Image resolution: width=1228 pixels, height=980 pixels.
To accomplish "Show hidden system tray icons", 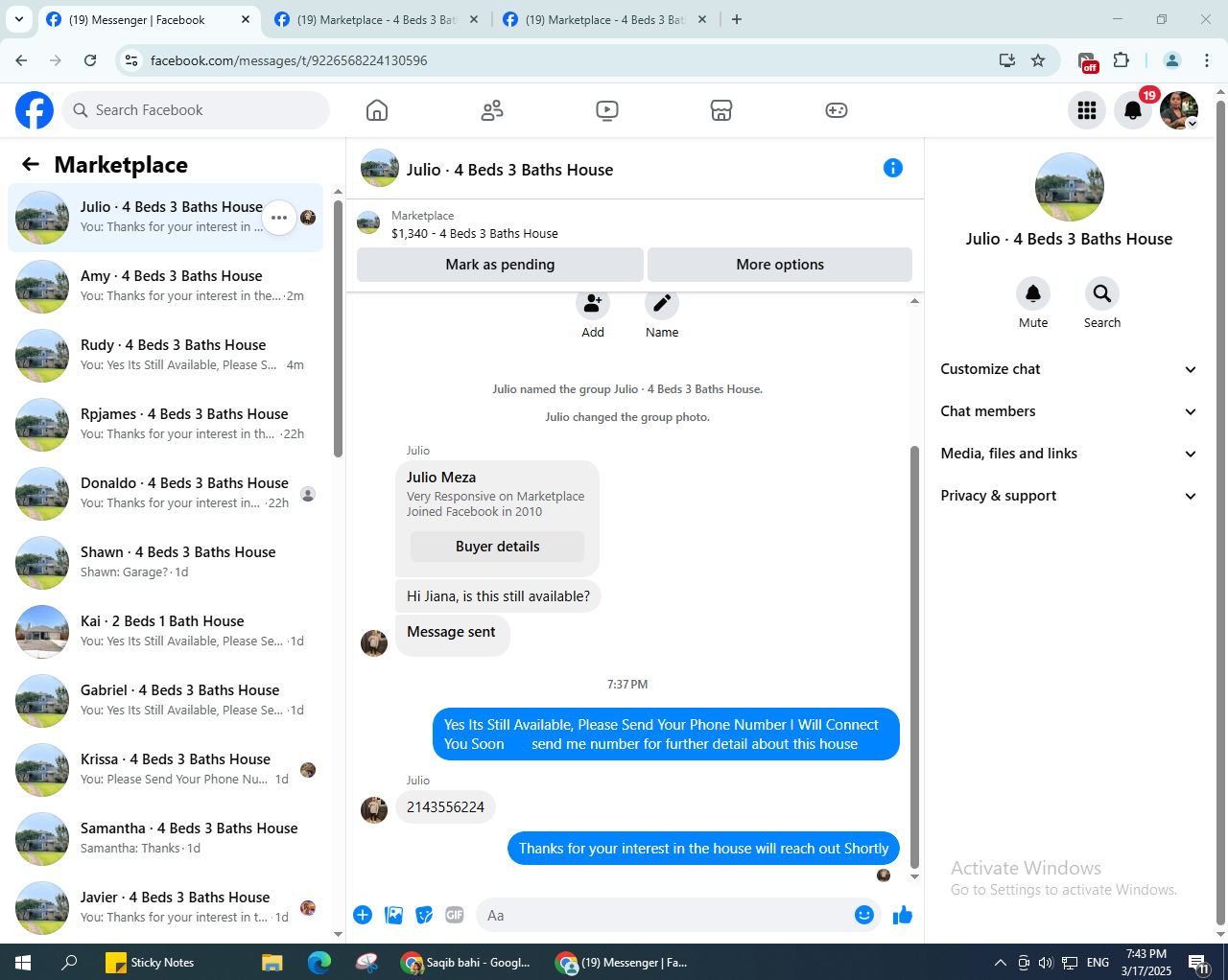I will click(1000, 963).
